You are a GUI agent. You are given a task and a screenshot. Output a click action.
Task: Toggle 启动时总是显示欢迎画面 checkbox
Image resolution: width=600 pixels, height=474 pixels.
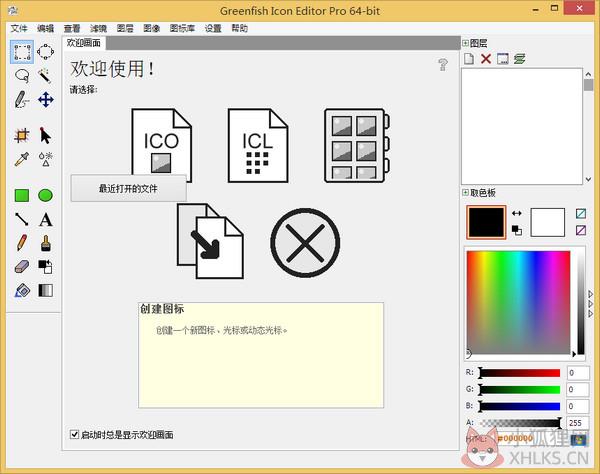(75, 434)
